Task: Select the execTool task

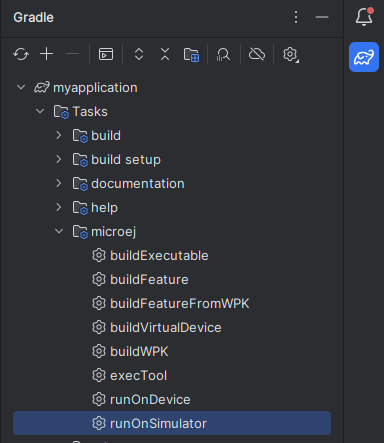Action: tap(138, 376)
